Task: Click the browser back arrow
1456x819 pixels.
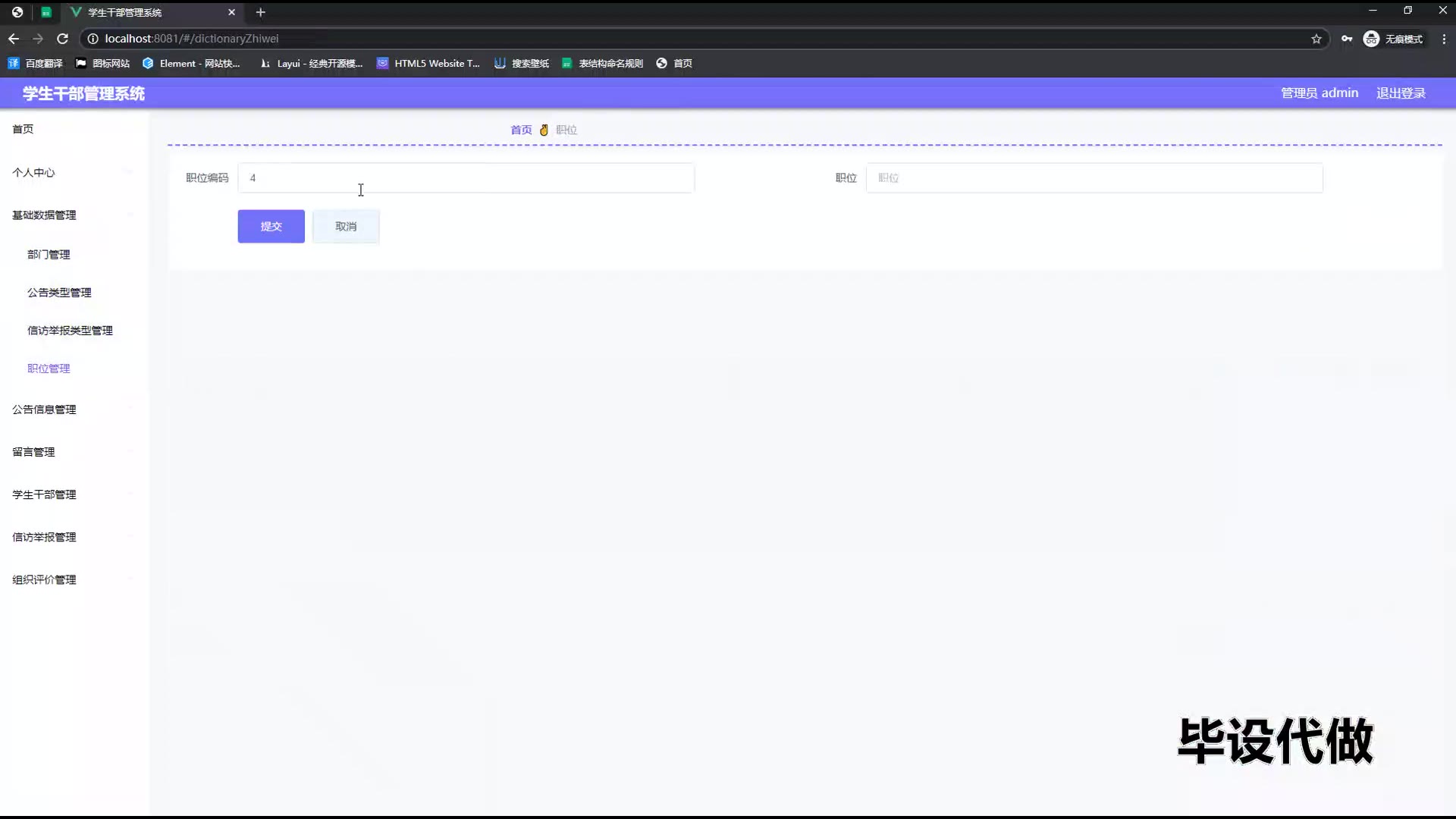Action: [14, 39]
